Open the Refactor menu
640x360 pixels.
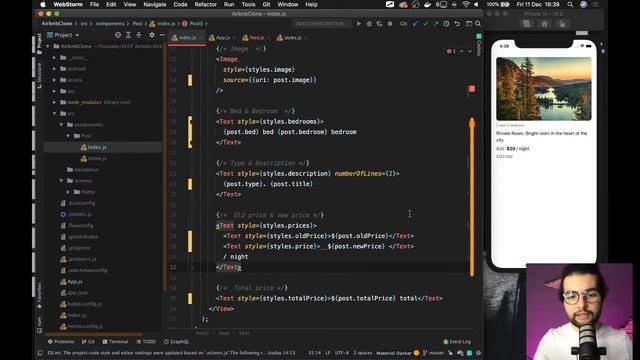(x=205, y=4)
